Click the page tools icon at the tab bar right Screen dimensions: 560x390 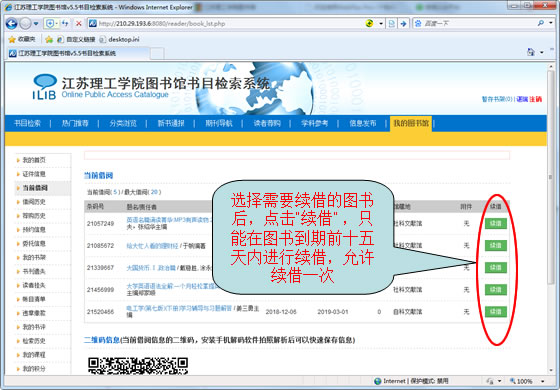click(531, 52)
